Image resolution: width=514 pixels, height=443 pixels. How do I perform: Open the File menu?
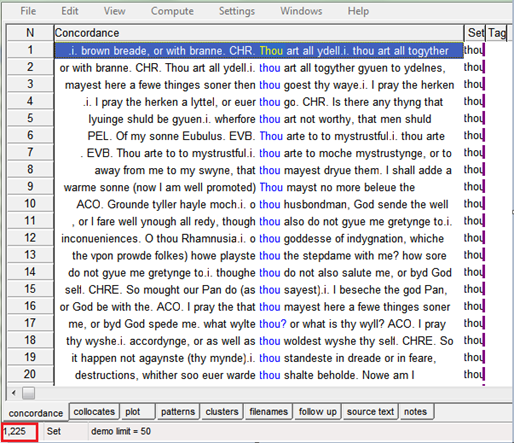[x=28, y=11]
